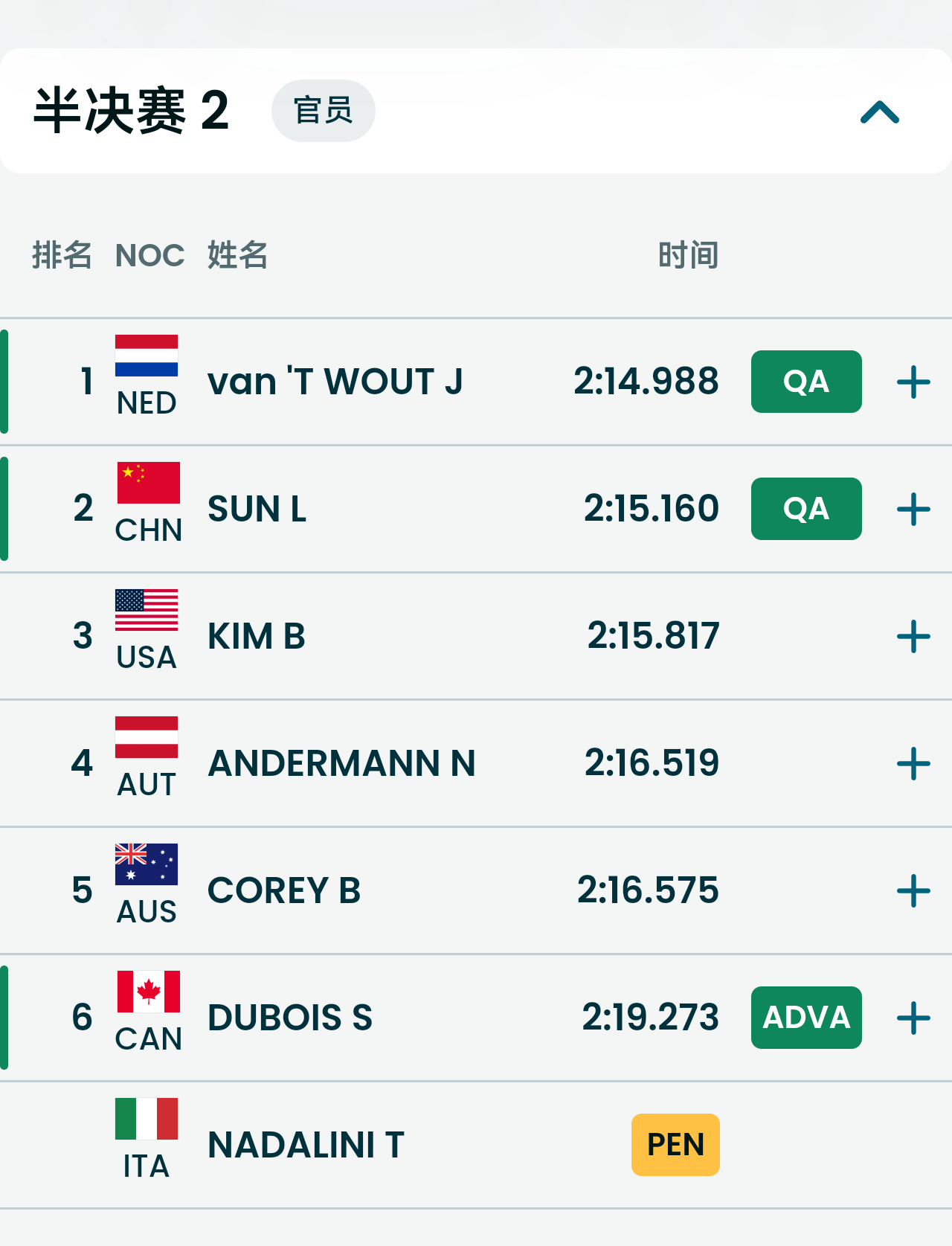
Task: Expand DUBOIS S row plus icon
Action: click(x=913, y=1018)
